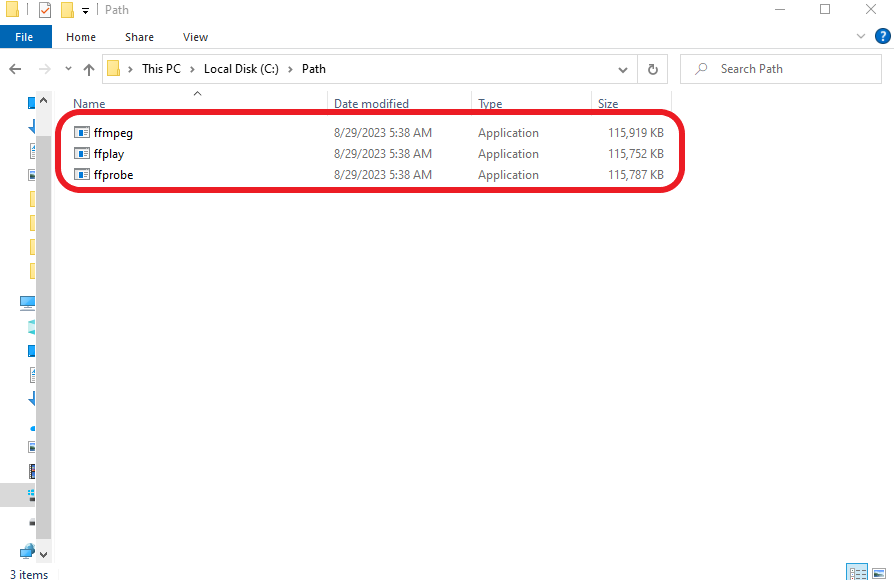Expand the ribbon with the chevron
The height and width of the screenshot is (580, 894).
860,36
